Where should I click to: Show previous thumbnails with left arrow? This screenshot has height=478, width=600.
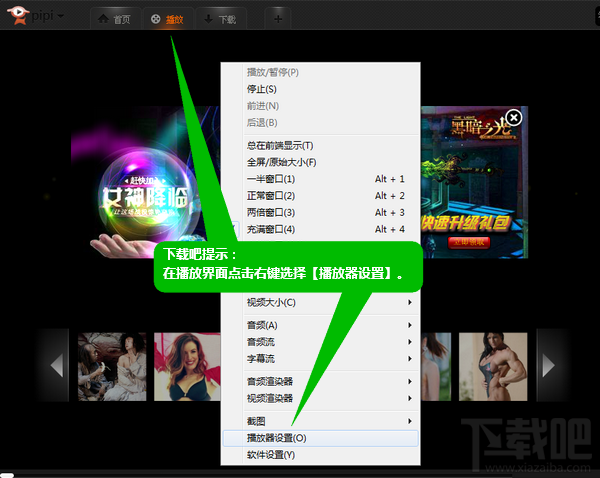(57, 365)
